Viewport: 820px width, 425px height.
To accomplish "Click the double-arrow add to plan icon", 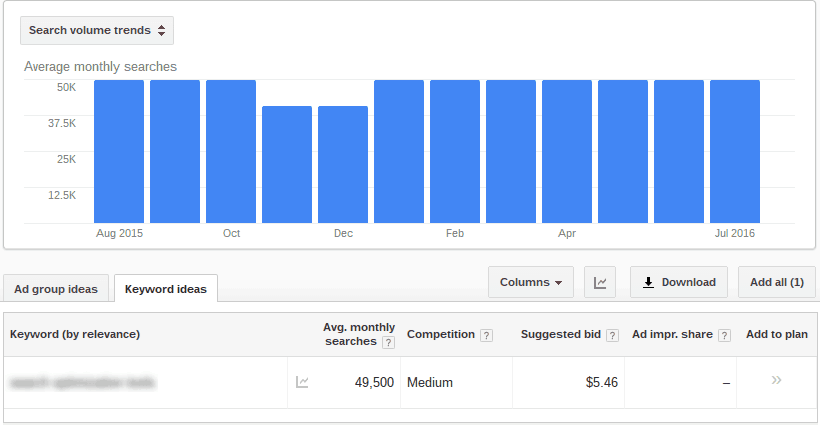I will [x=776, y=381].
